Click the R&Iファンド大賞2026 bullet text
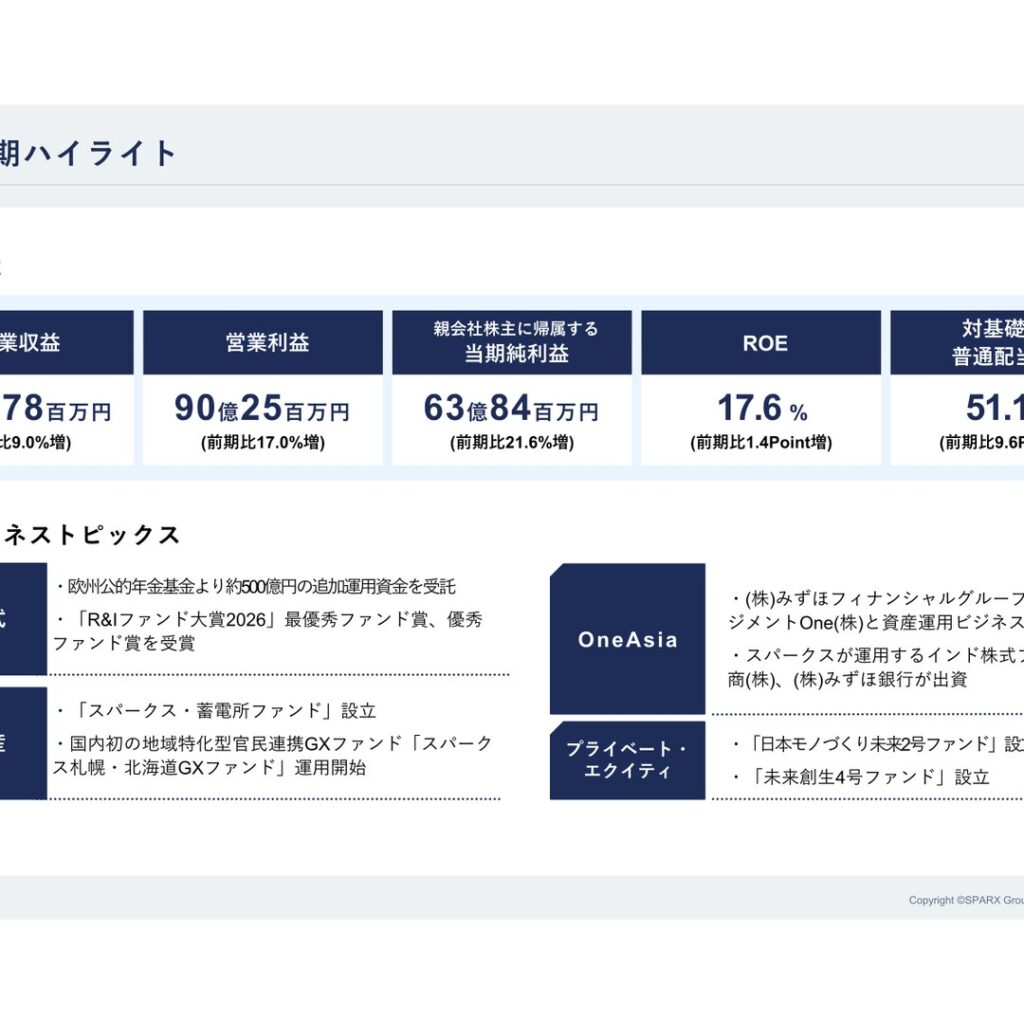The height and width of the screenshot is (1024, 1024). (x=268, y=631)
